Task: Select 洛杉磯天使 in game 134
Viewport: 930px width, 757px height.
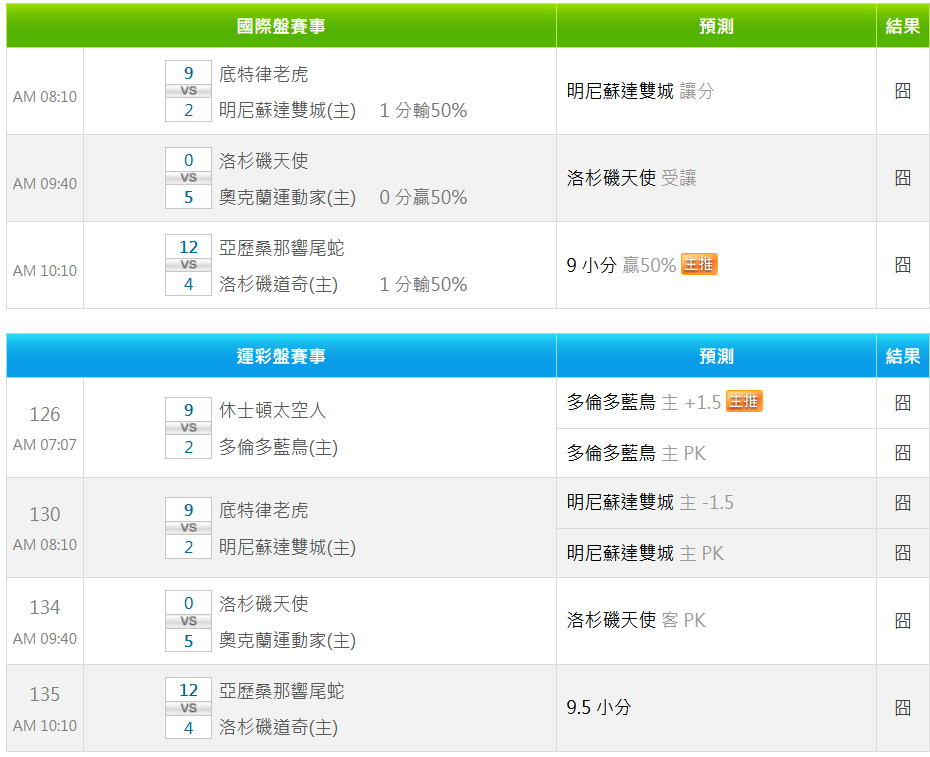Action: pos(263,604)
